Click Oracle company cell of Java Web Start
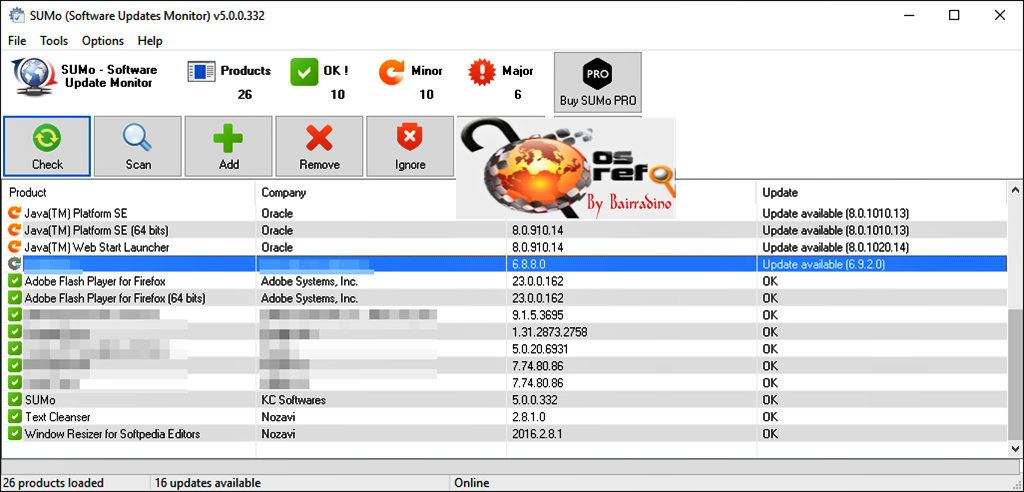 [x=277, y=247]
